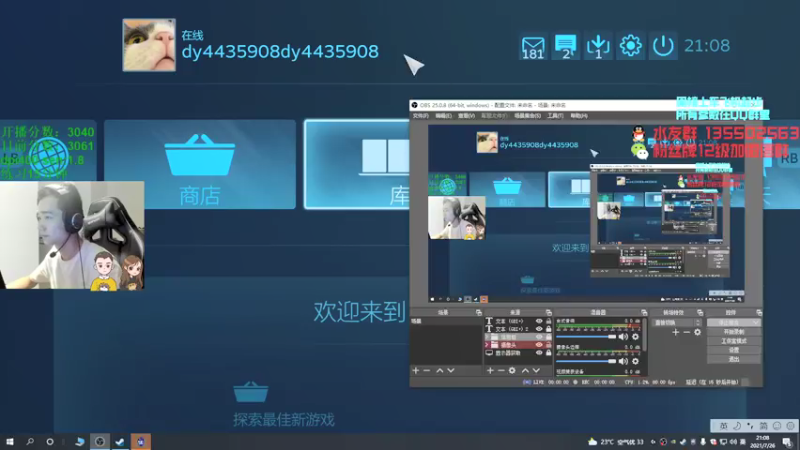This screenshot has width=800, height=450.
Task: Open the cat avatar profile picture
Action: (149, 45)
